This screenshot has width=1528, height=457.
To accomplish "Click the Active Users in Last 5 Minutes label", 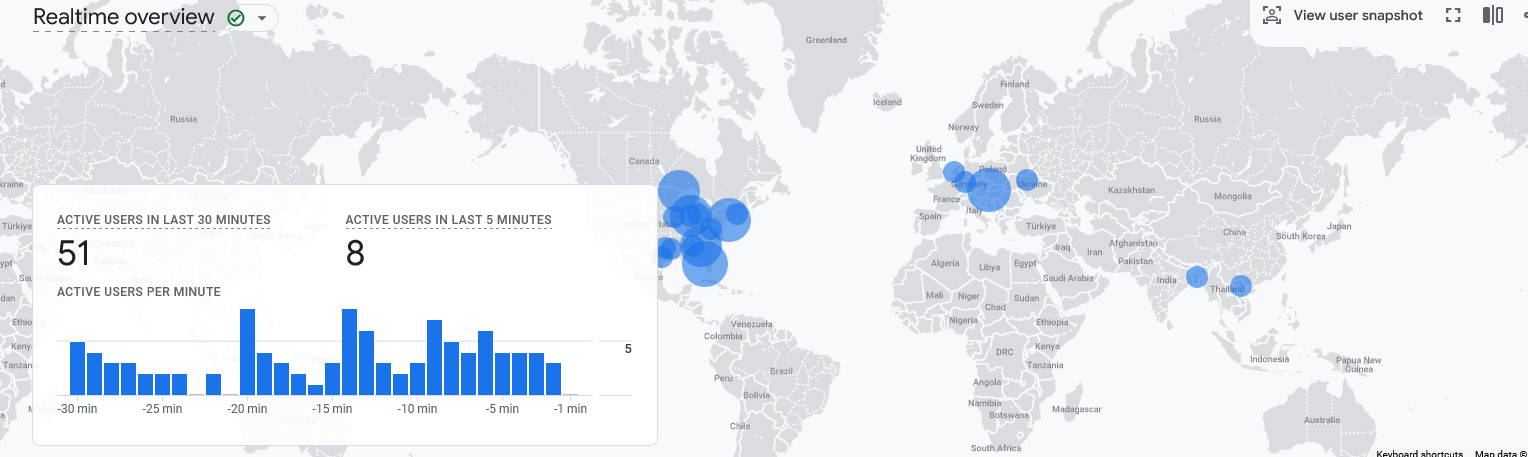I will (x=449, y=220).
